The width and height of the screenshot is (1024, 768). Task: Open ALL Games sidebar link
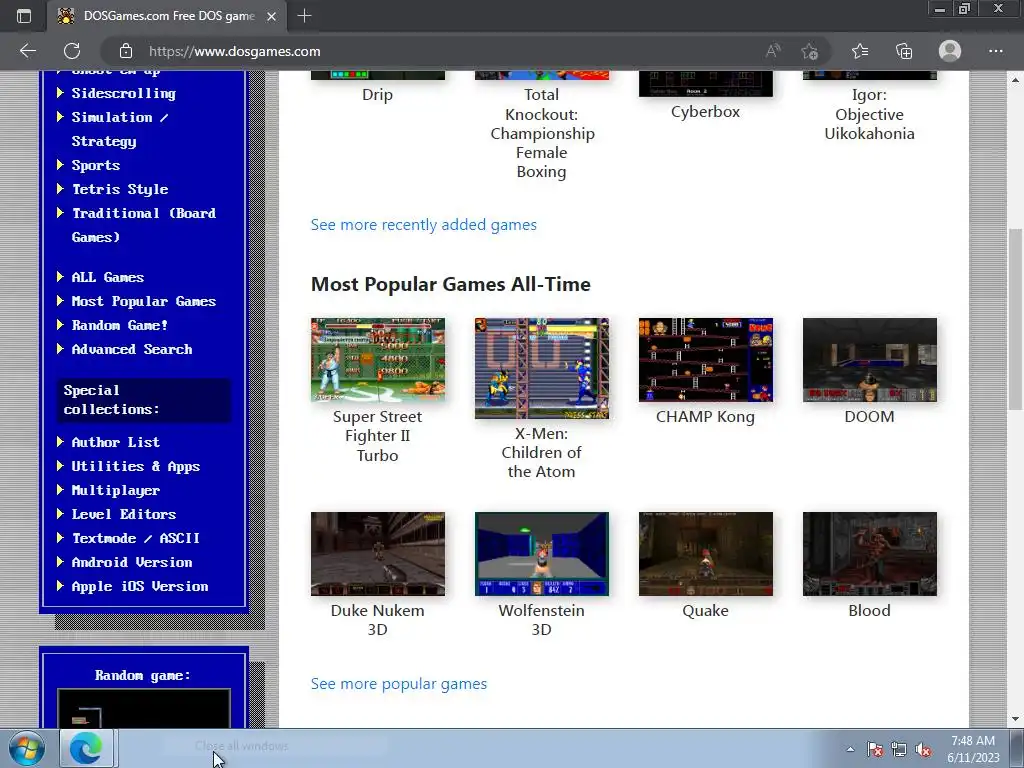click(x=108, y=278)
